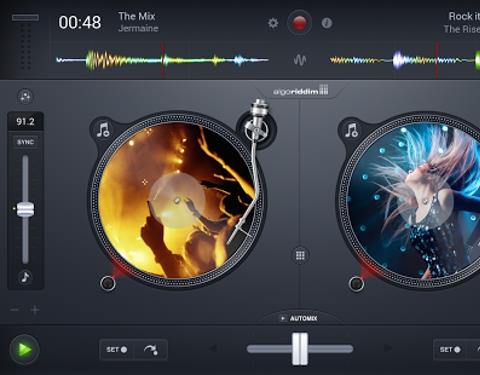This screenshot has width=480, height=375.
Task: Click the artist name Jermaine
Action: click(138, 28)
